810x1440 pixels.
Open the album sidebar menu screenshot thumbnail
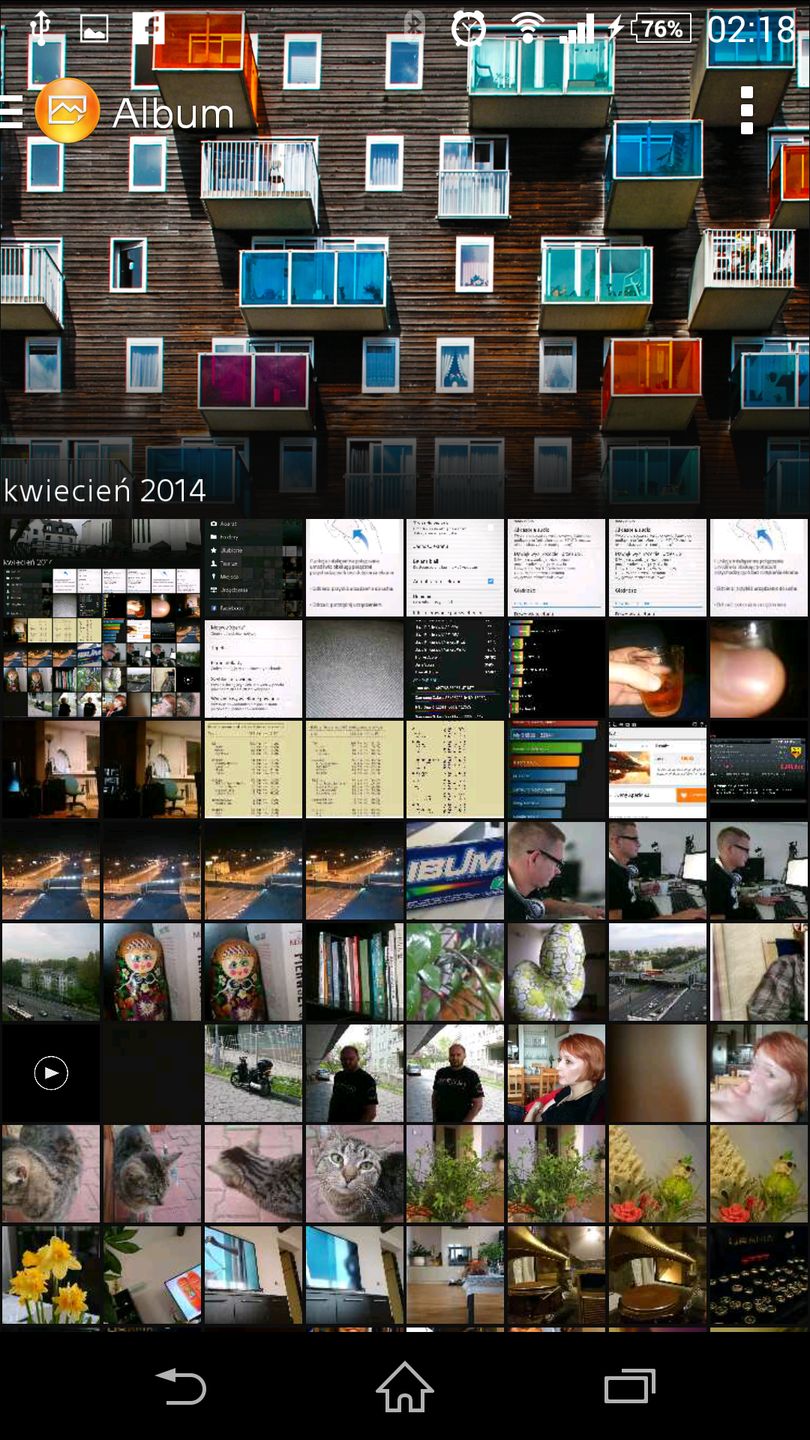pyautogui.click(x=253, y=567)
